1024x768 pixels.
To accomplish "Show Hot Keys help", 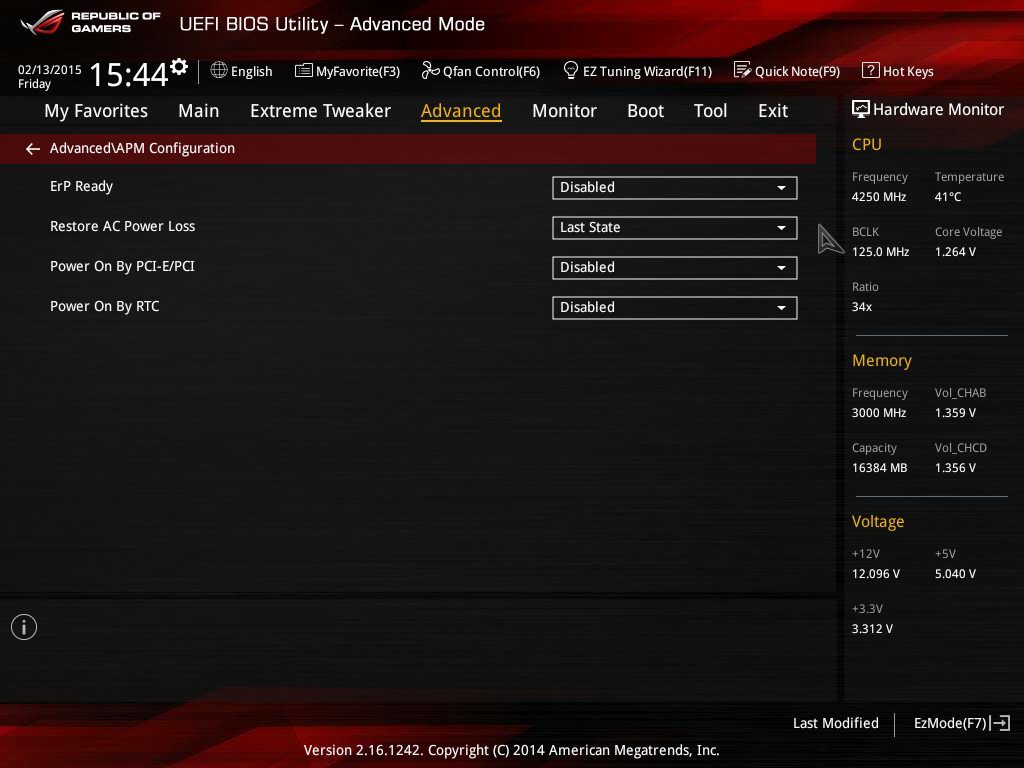I will [x=908, y=71].
